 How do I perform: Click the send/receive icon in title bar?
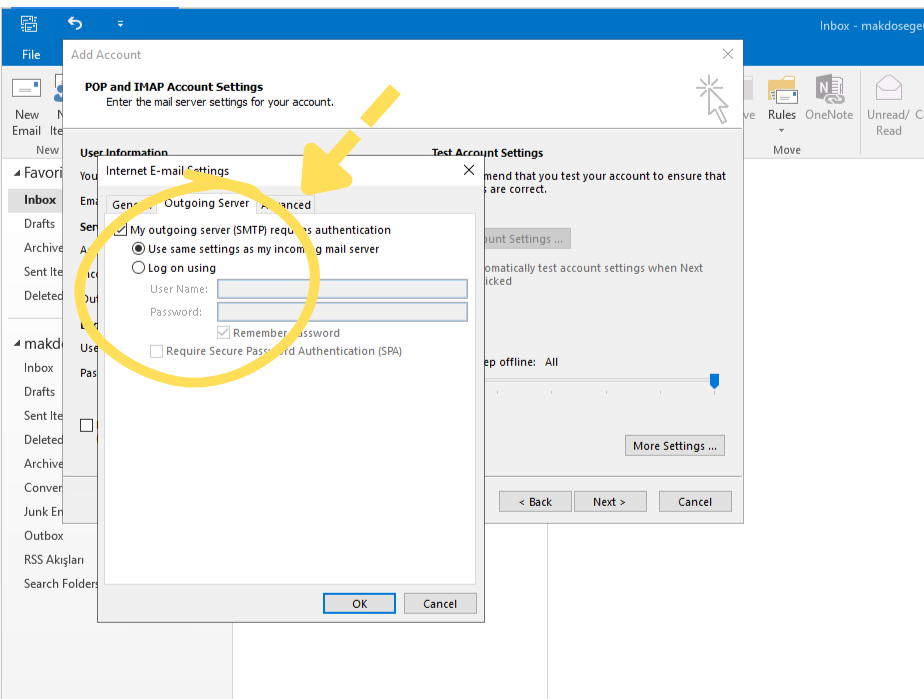[29, 24]
